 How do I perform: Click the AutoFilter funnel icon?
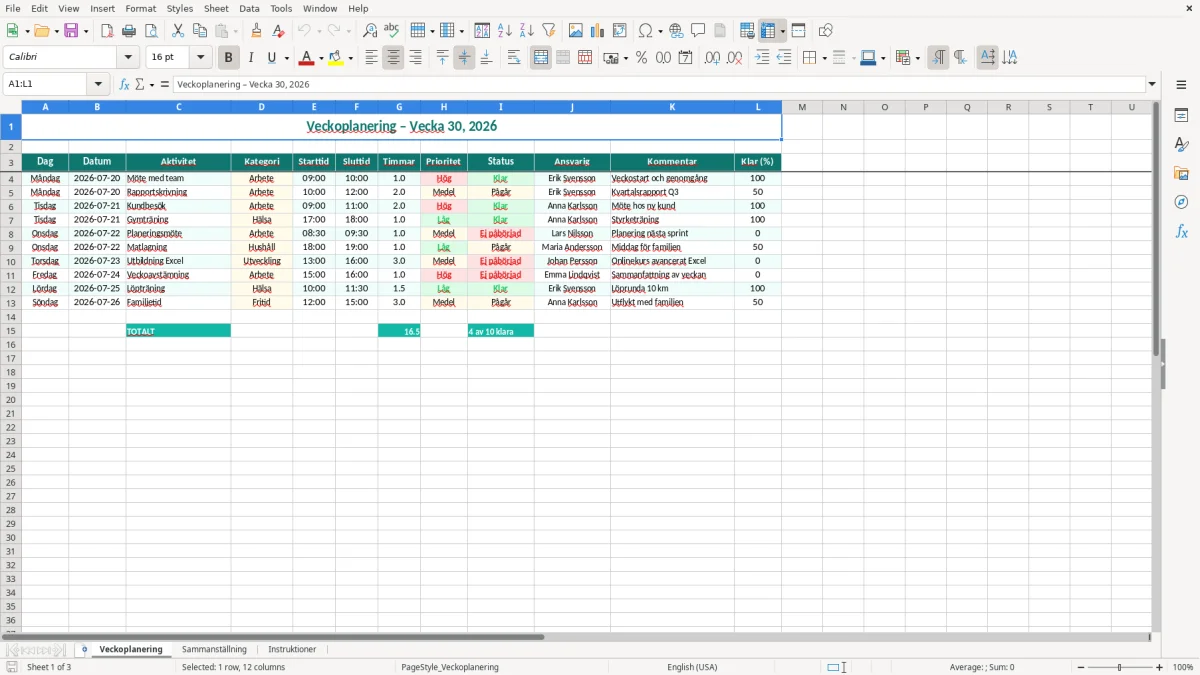[x=549, y=31]
